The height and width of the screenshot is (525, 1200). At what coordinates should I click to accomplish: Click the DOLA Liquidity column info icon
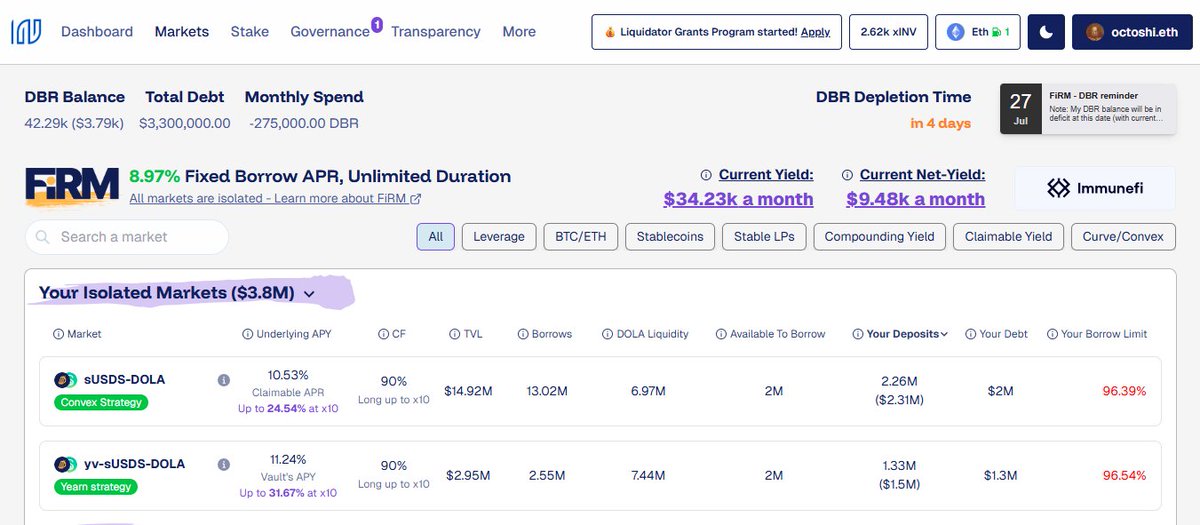(608, 334)
